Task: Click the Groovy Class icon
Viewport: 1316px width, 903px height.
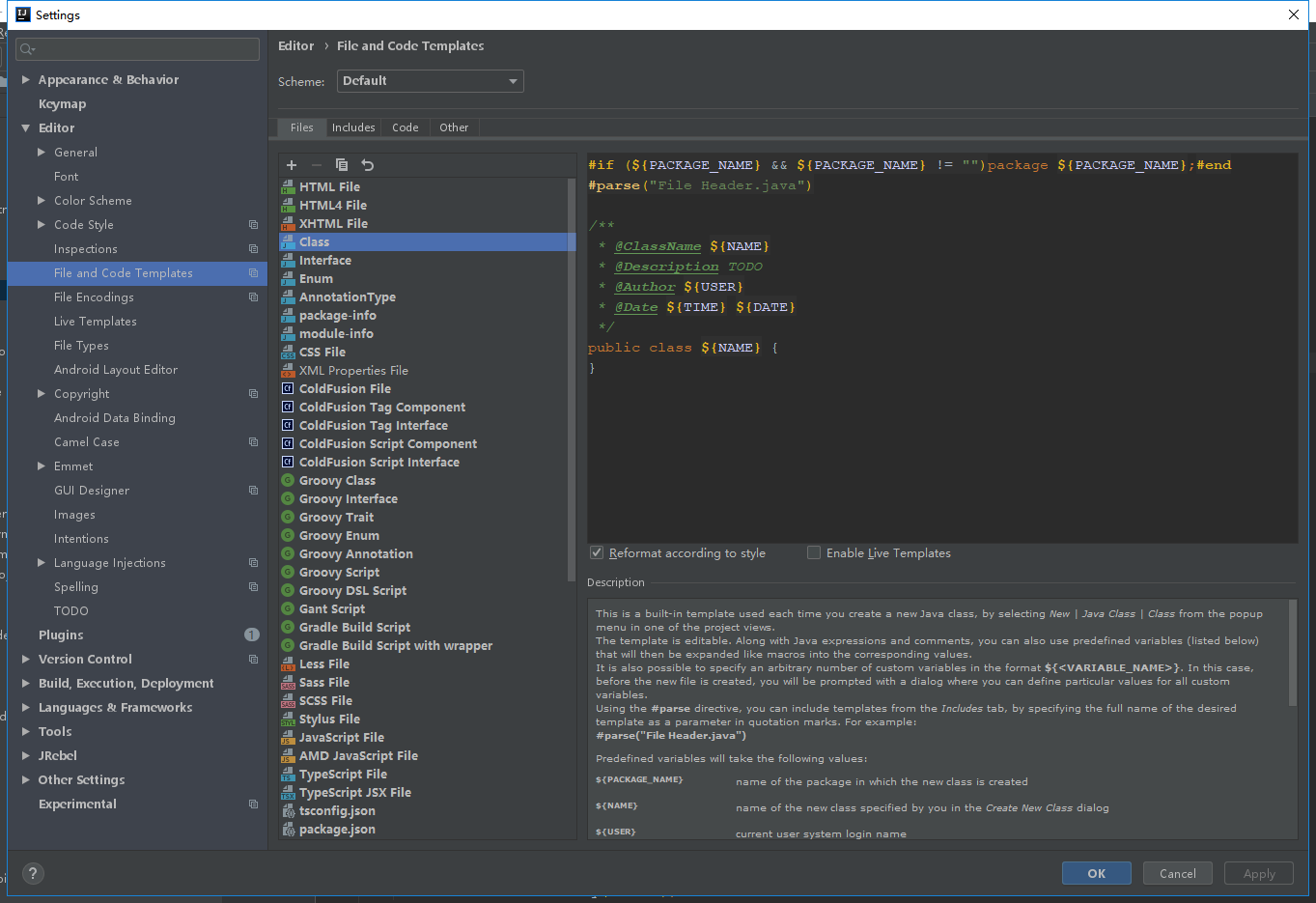Action: point(288,481)
